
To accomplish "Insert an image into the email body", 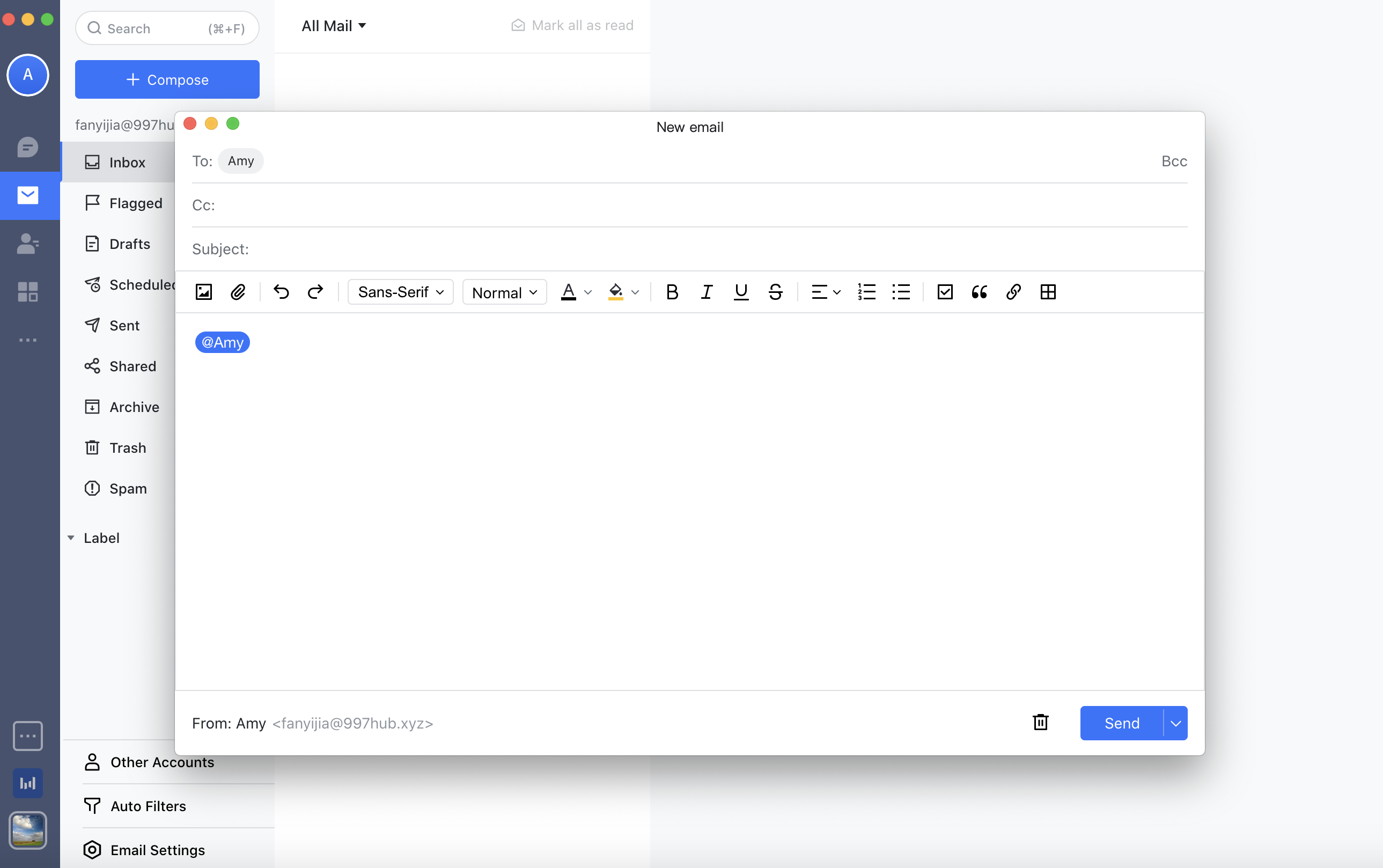I will 203,292.
